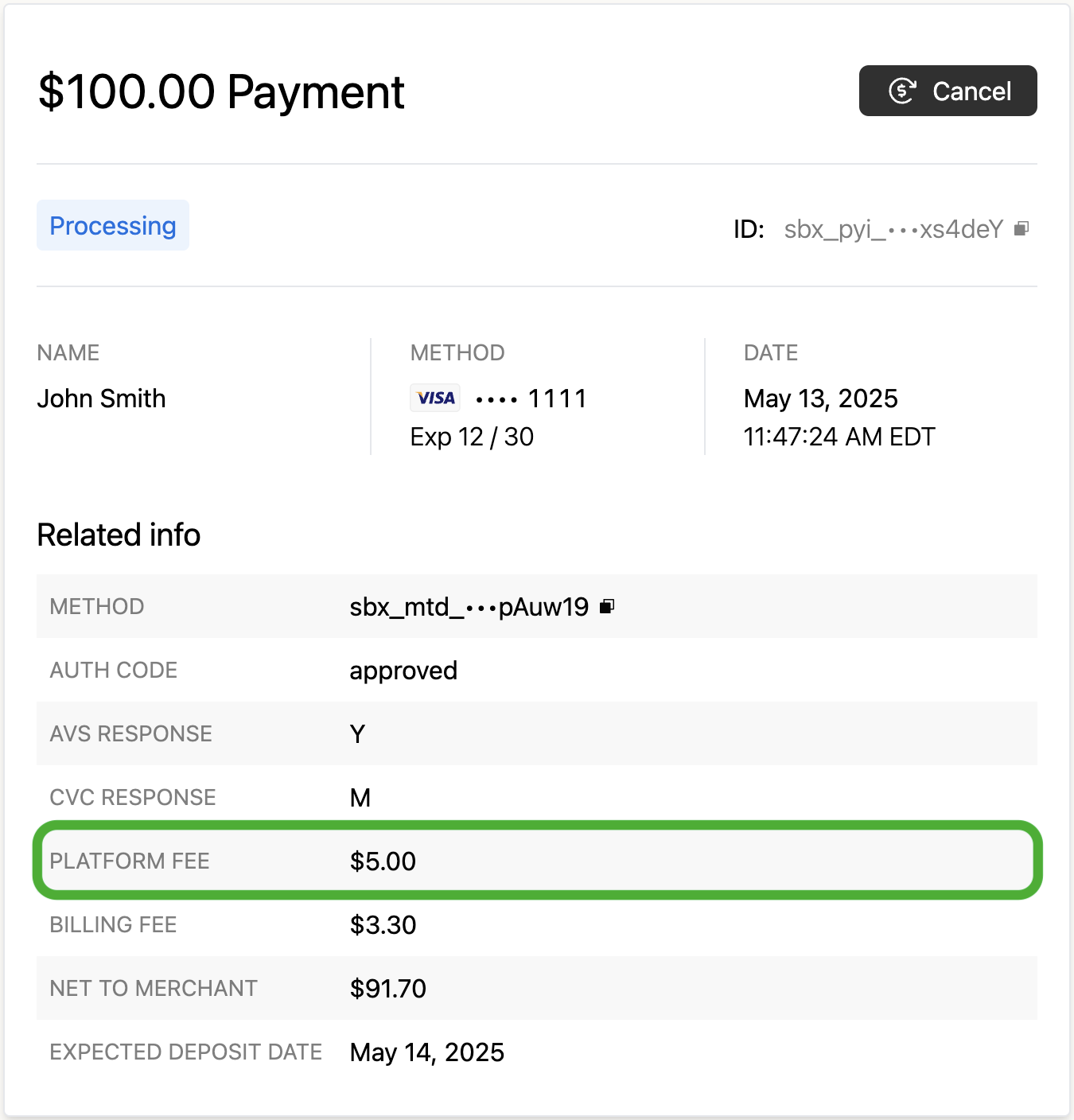Click the payment date May 13, 2025
The height and width of the screenshot is (1120, 1074).
pyautogui.click(x=820, y=399)
